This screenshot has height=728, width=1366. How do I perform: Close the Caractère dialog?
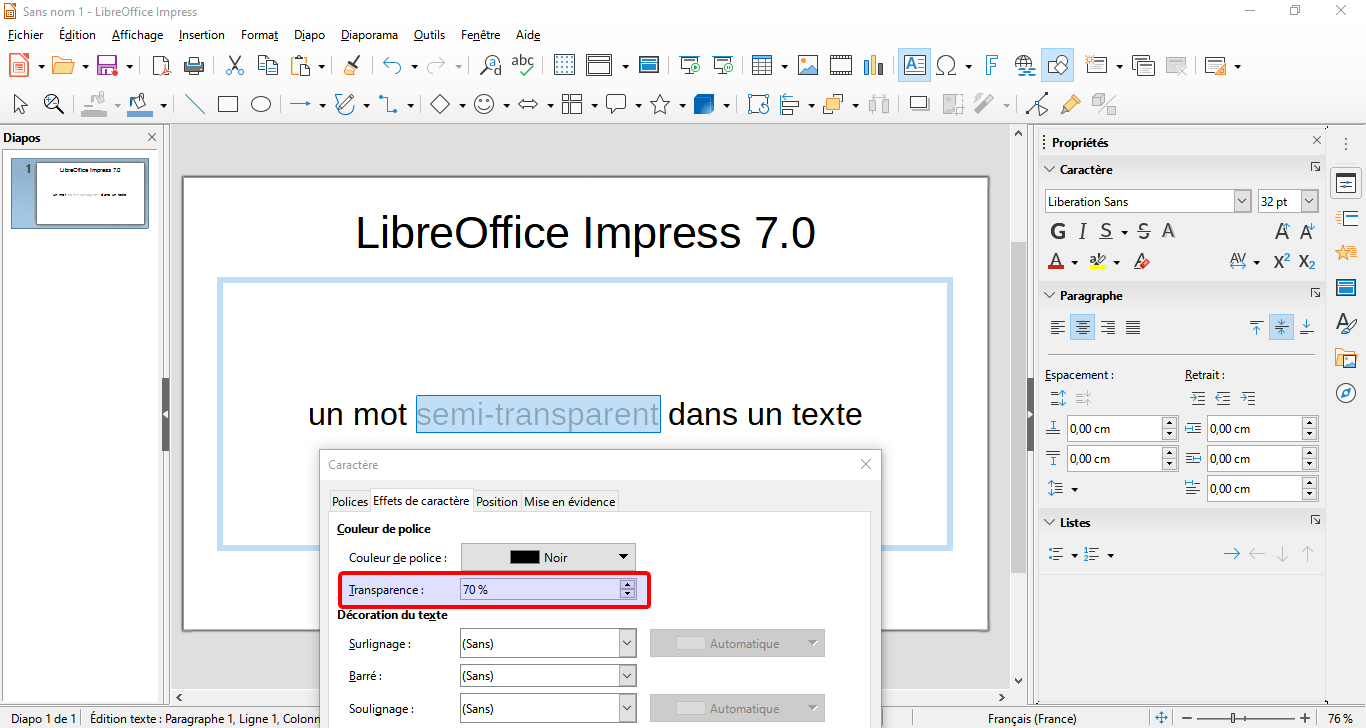pyautogui.click(x=866, y=464)
